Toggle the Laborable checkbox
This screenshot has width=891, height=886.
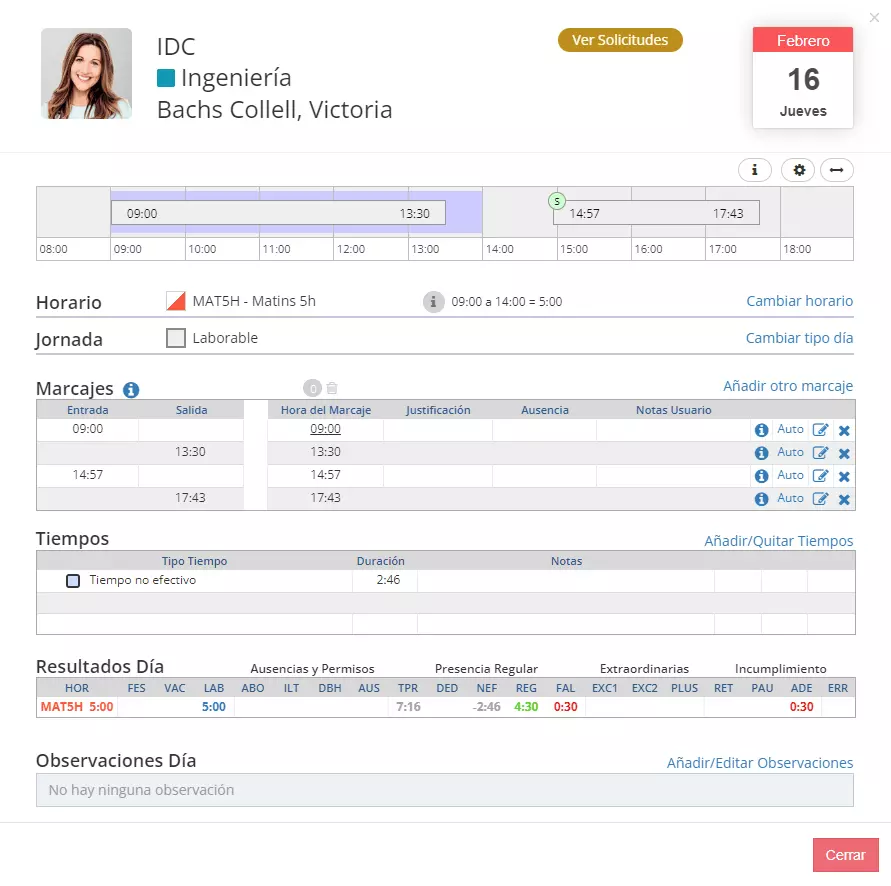(176, 338)
